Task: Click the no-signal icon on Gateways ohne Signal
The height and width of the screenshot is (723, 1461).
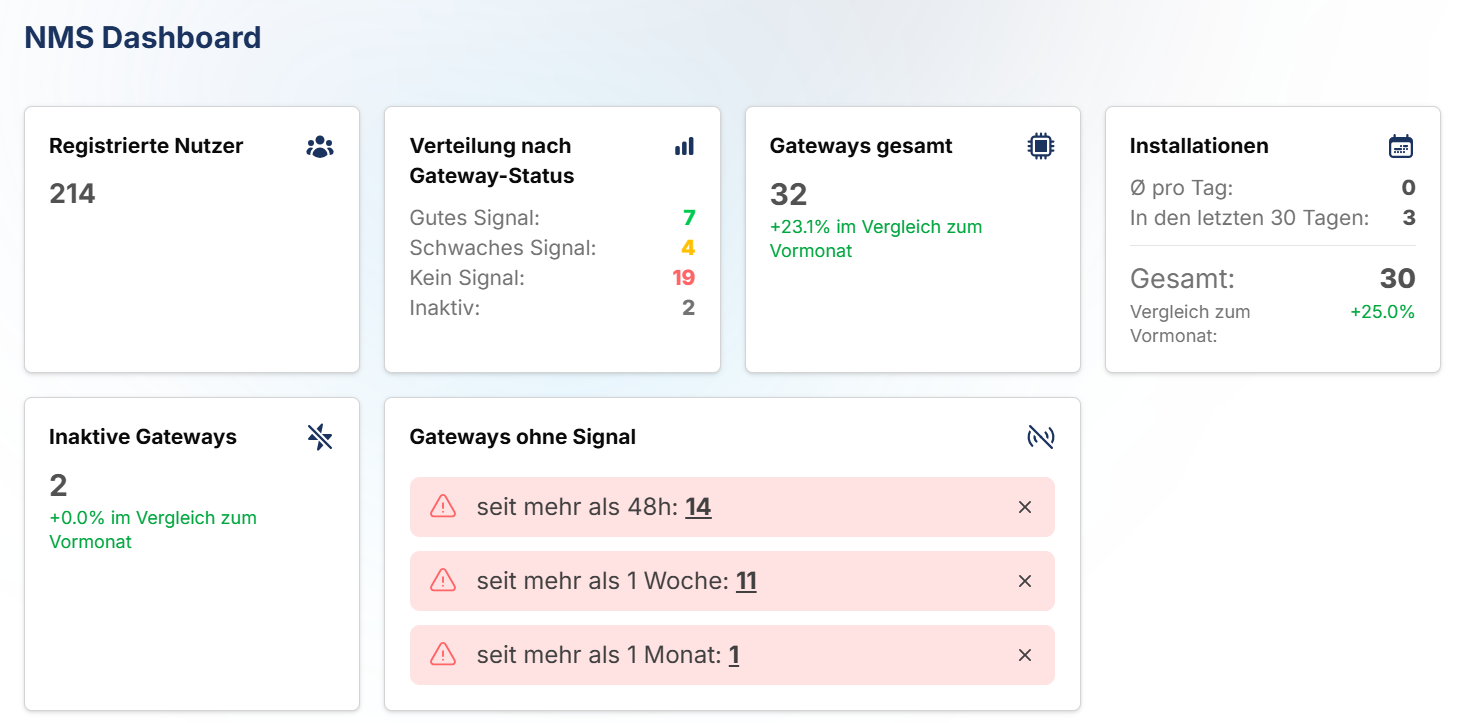Action: click(x=1041, y=437)
